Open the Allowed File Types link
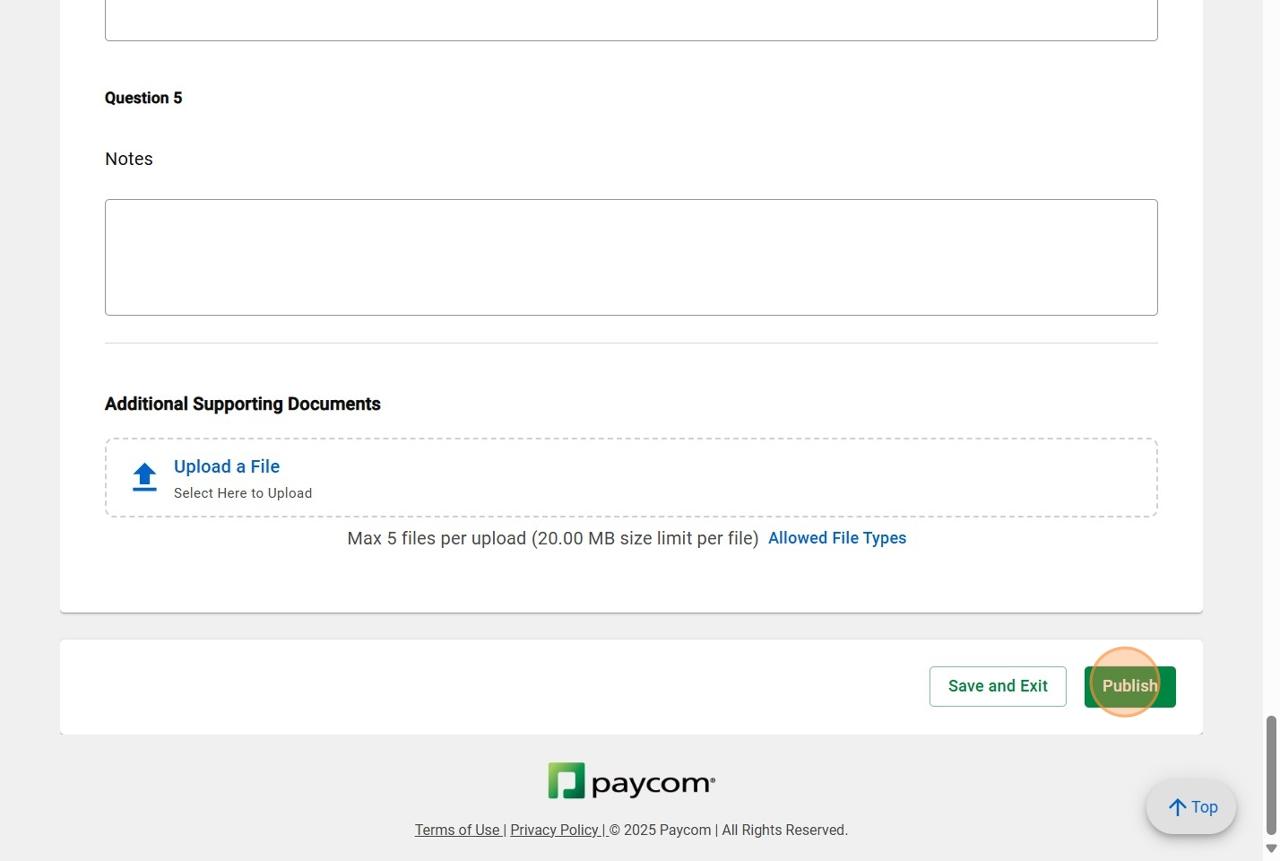The height and width of the screenshot is (861, 1280). (837, 538)
